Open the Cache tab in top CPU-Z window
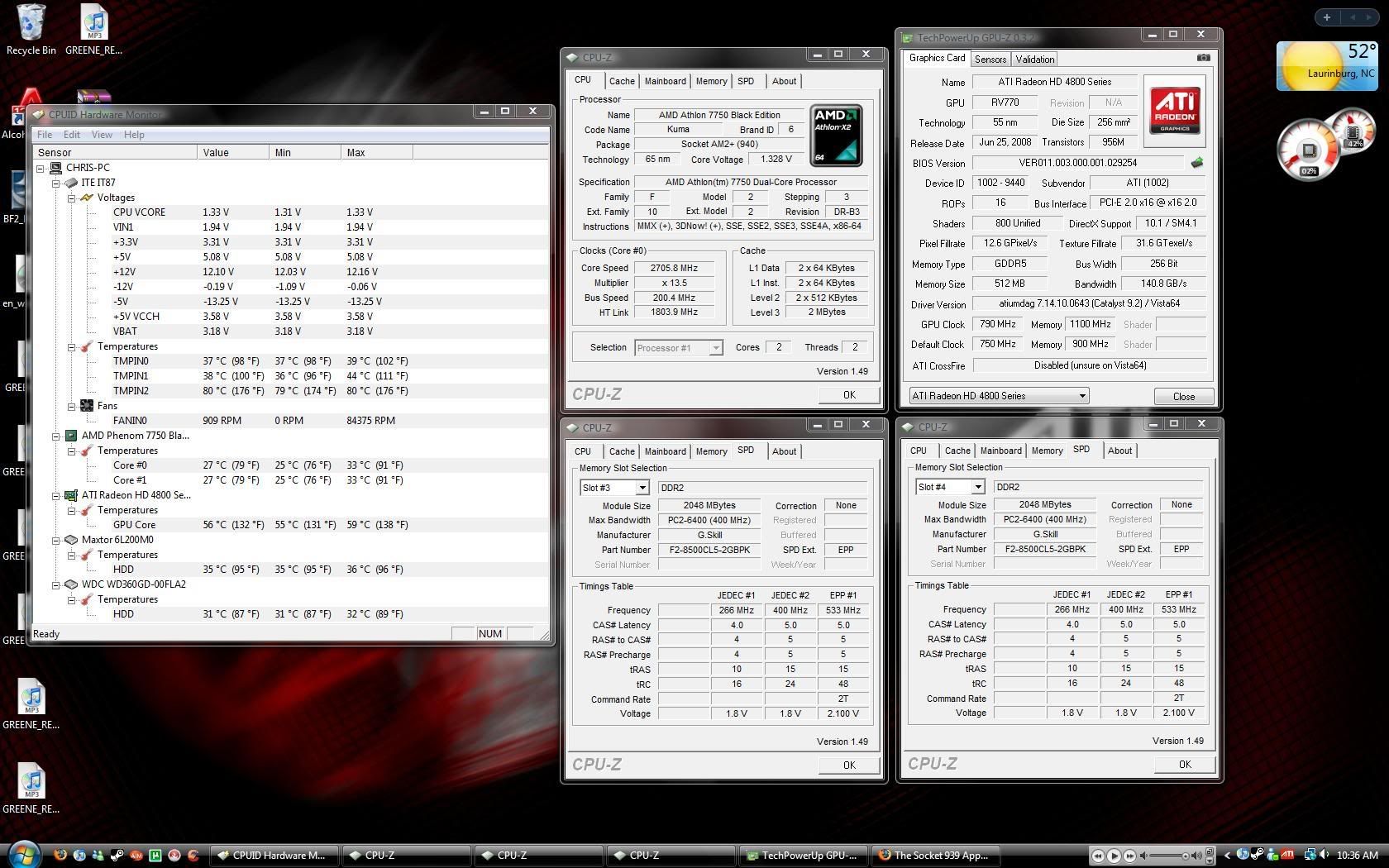The image size is (1389, 868). click(x=622, y=81)
